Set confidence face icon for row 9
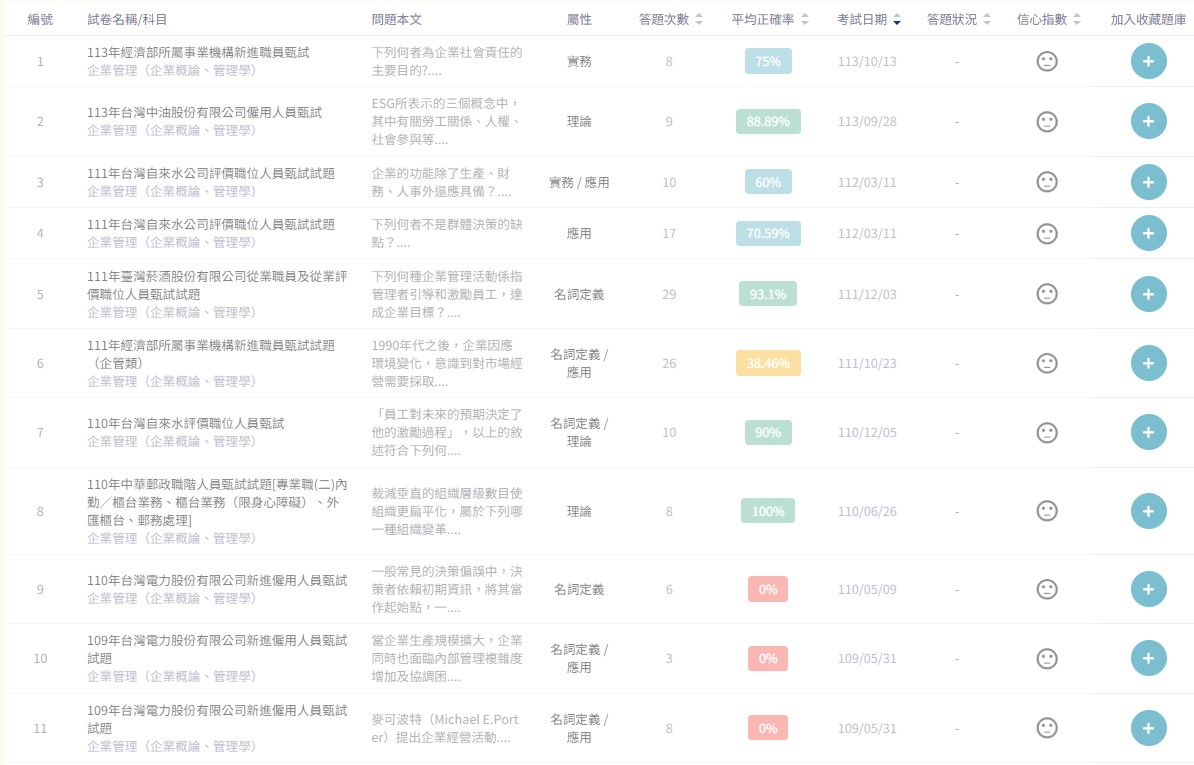1194x765 pixels. (x=1047, y=589)
